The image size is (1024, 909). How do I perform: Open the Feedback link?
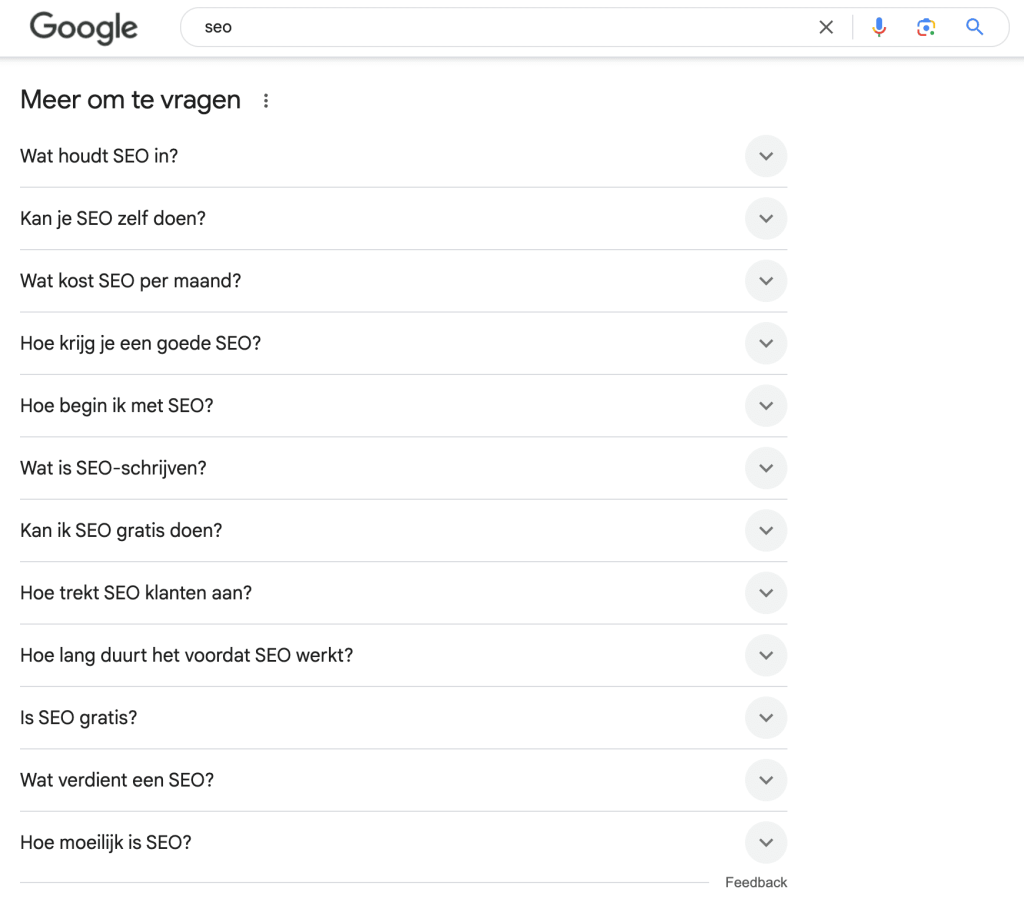[756, 882]
